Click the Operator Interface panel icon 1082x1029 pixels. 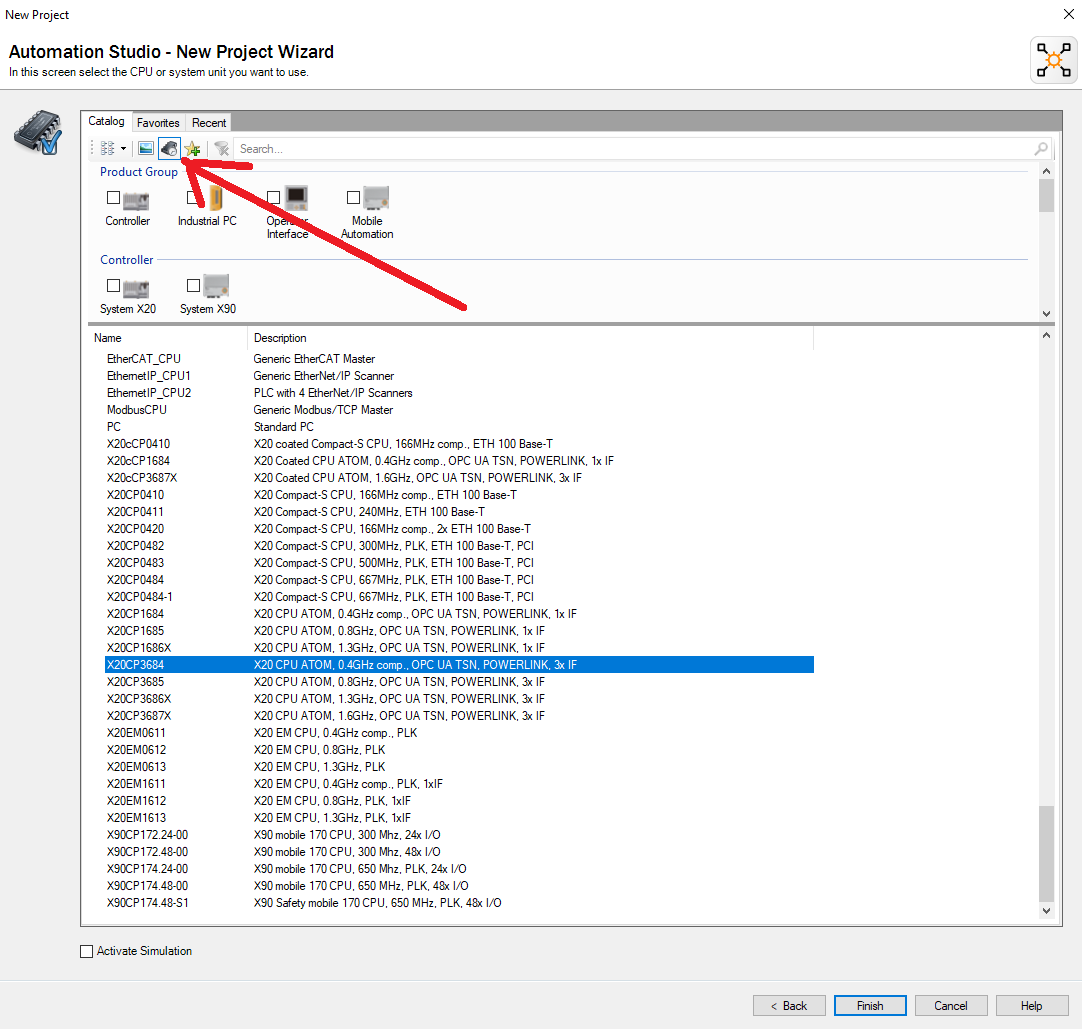(297, 198)
